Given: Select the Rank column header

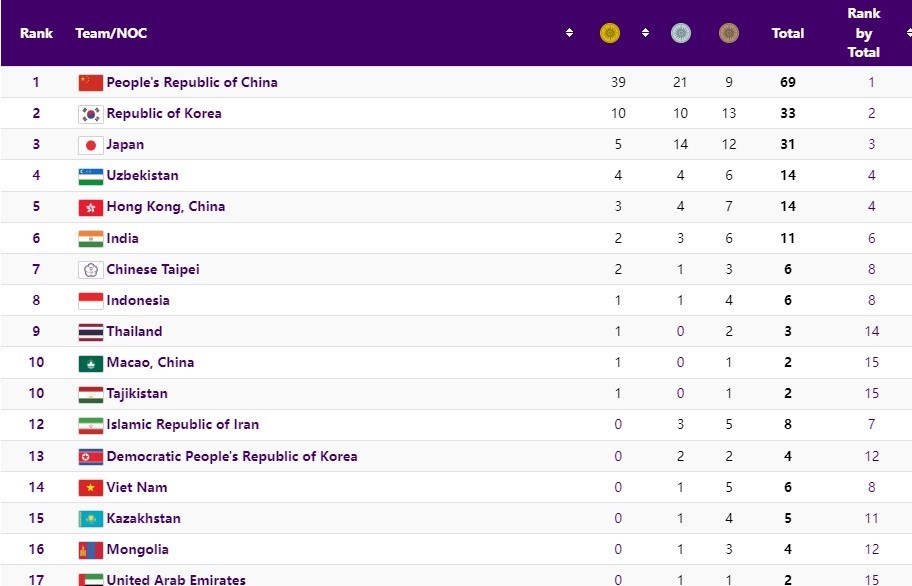Looking at the screenshot, I should 37,33.
